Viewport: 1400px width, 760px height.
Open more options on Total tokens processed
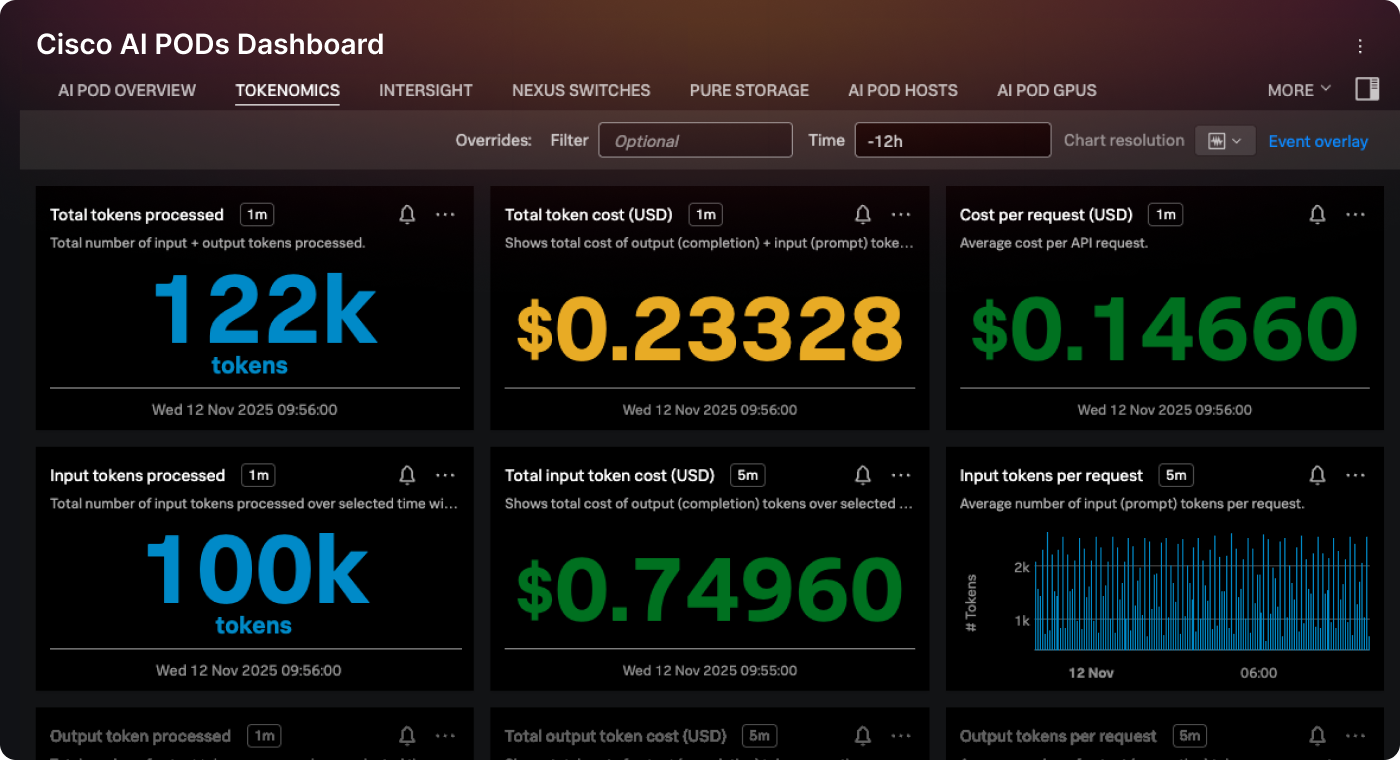(x=445, y=214)
